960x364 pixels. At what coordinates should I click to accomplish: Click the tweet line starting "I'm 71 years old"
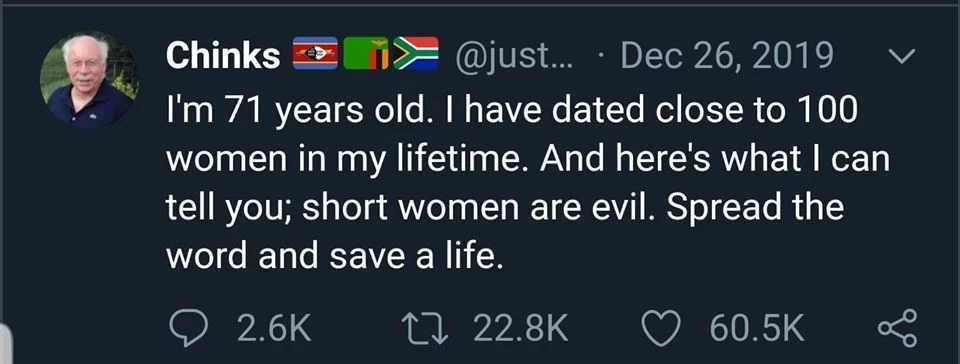512,110
